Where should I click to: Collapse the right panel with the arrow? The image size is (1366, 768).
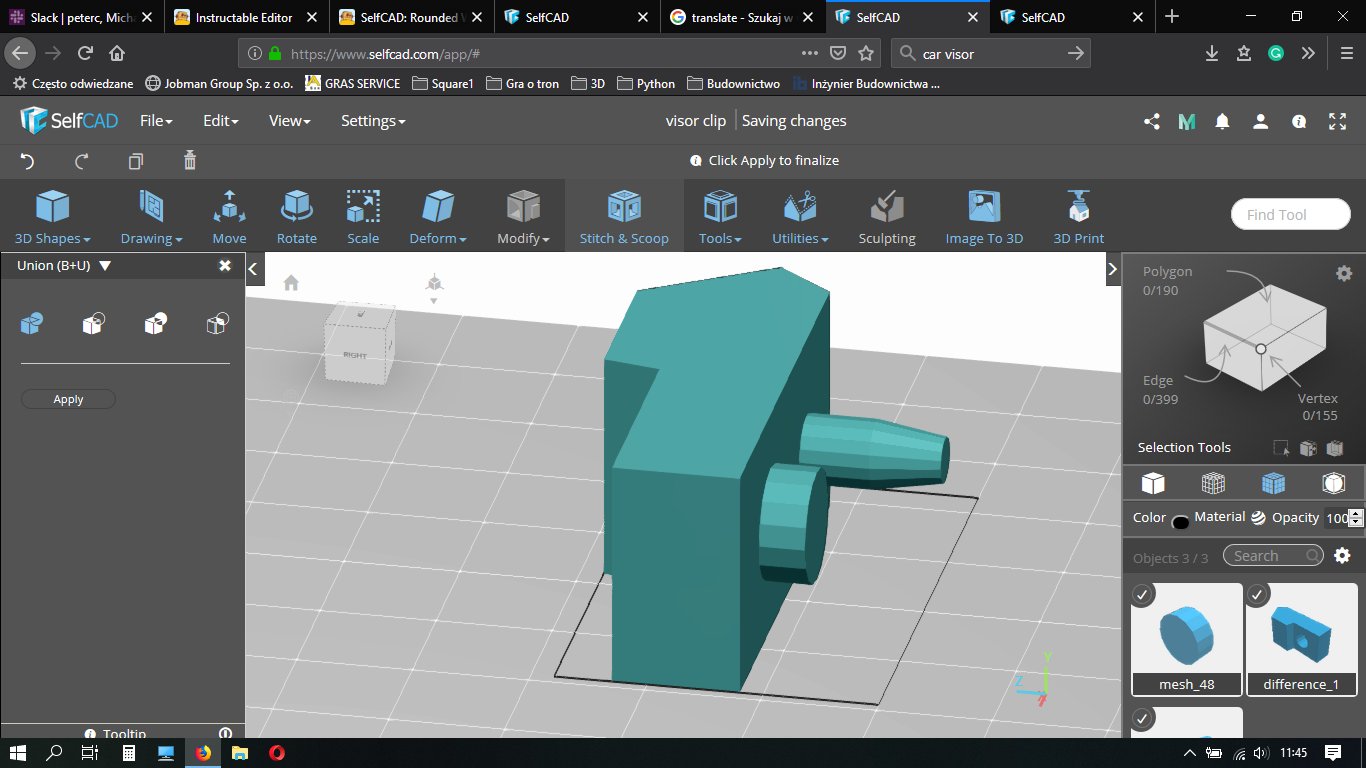tap(1112, 269)
